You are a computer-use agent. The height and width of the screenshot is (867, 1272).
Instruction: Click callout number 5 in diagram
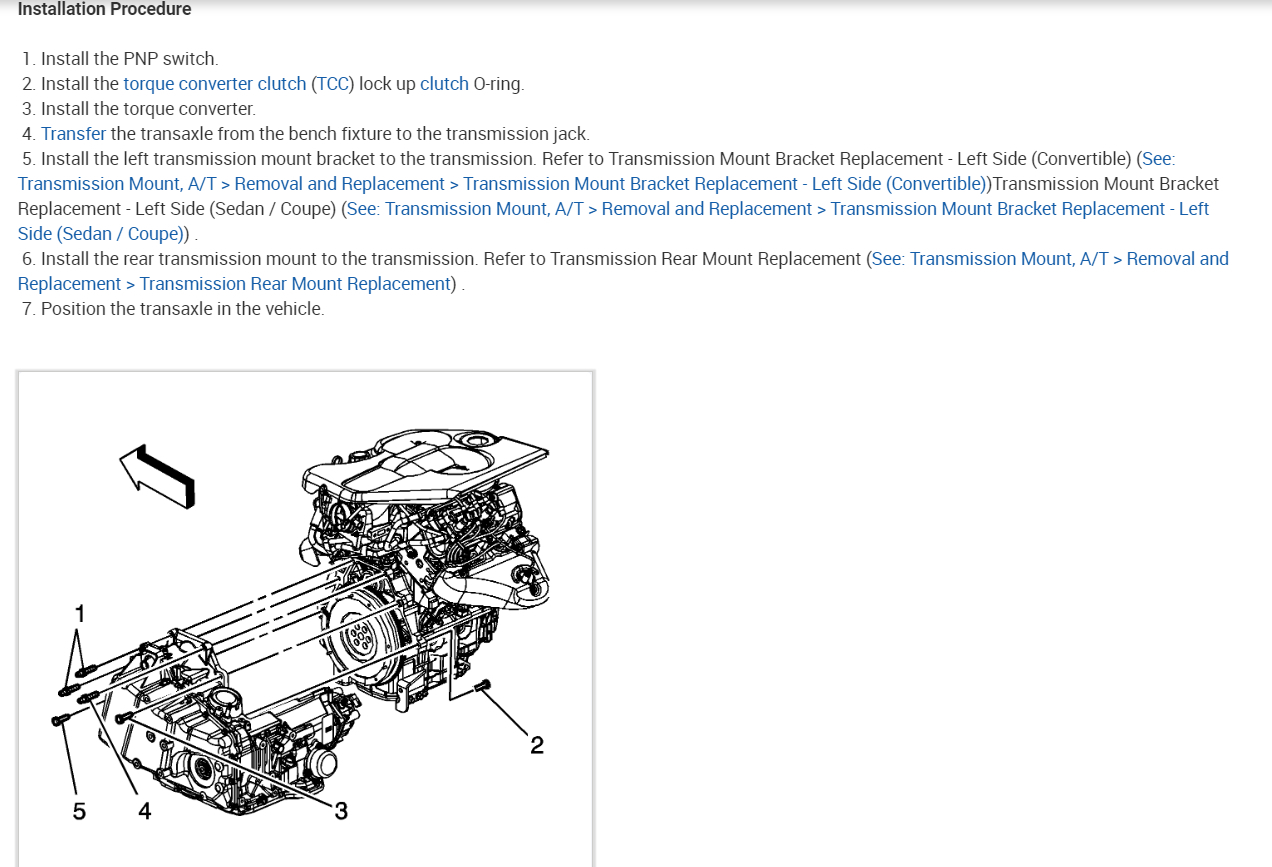pos(79,811)
